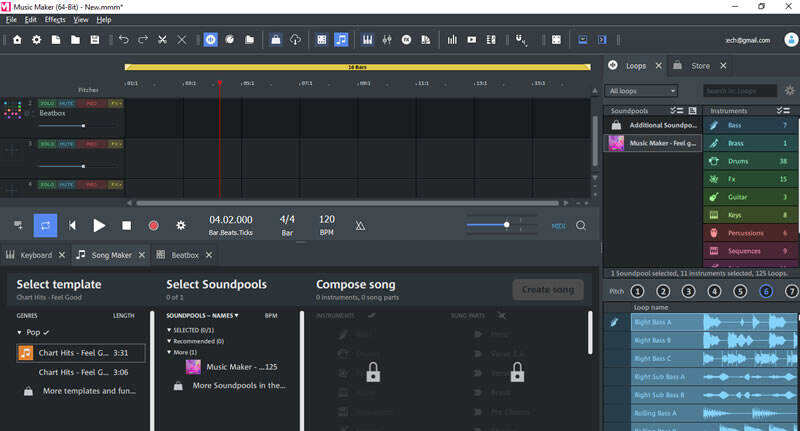Toggle MUTE on the Beatbox track
The height and width of the screenshot is (431, 800).
point(66,104)
